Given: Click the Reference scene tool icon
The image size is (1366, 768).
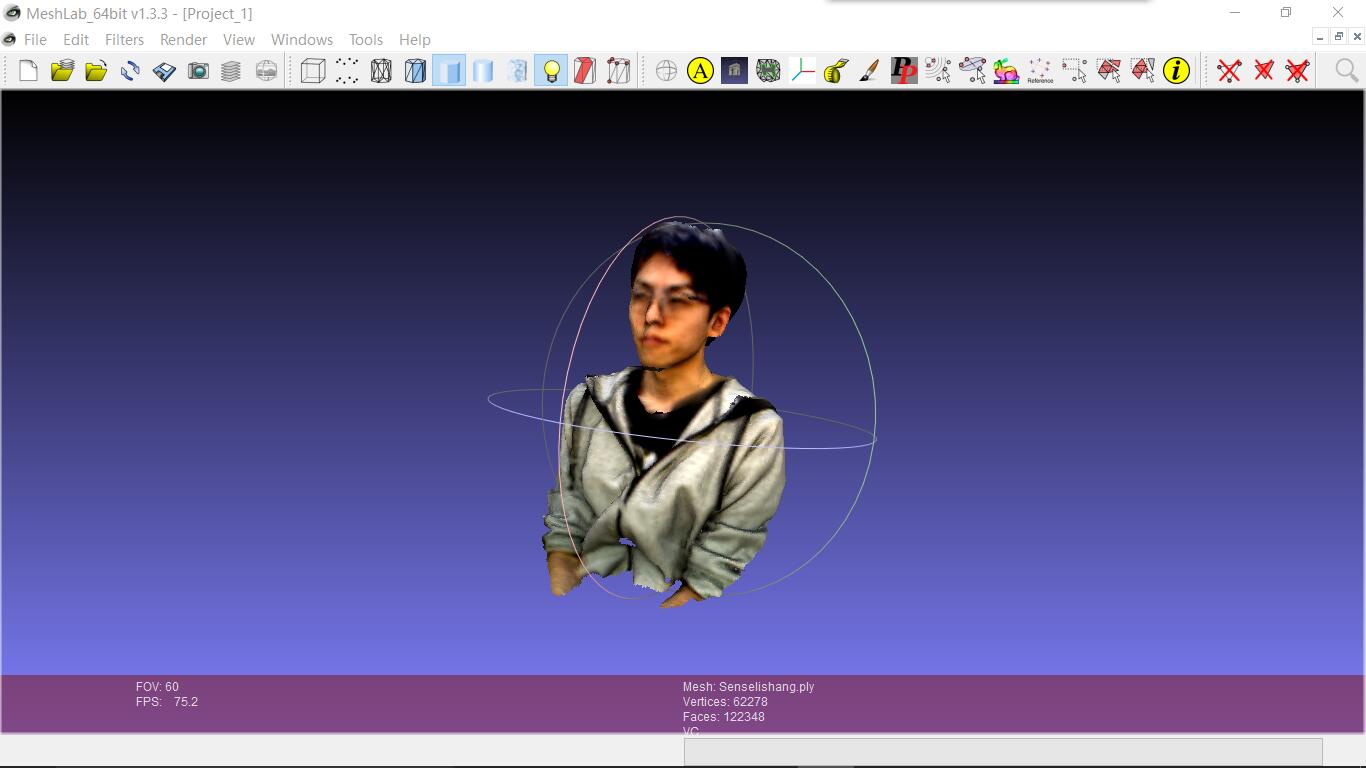Looking at the screenshot, I should tap(1040, 70).
